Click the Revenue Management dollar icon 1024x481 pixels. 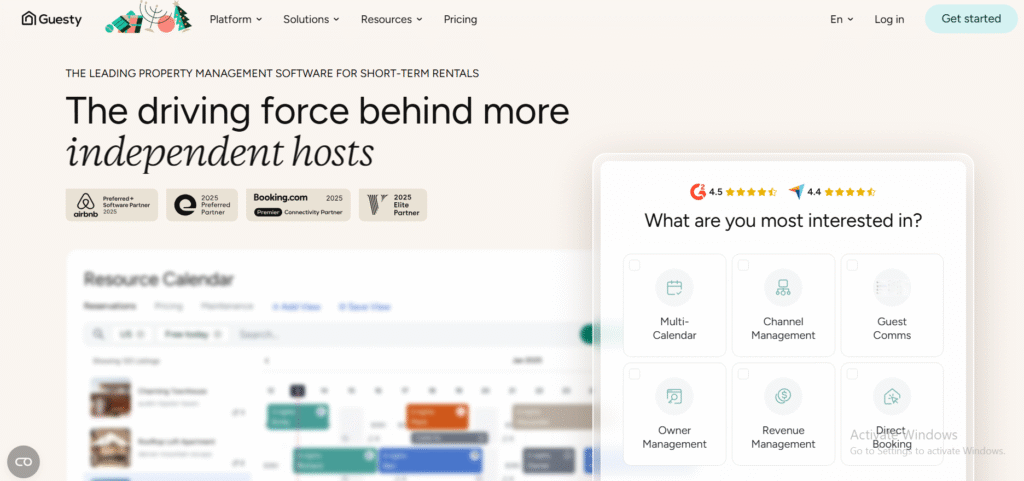783,396
